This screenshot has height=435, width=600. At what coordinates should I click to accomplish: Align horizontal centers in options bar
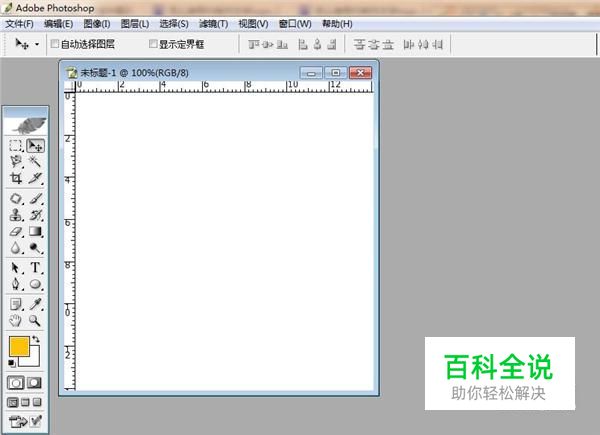point(317,45)
